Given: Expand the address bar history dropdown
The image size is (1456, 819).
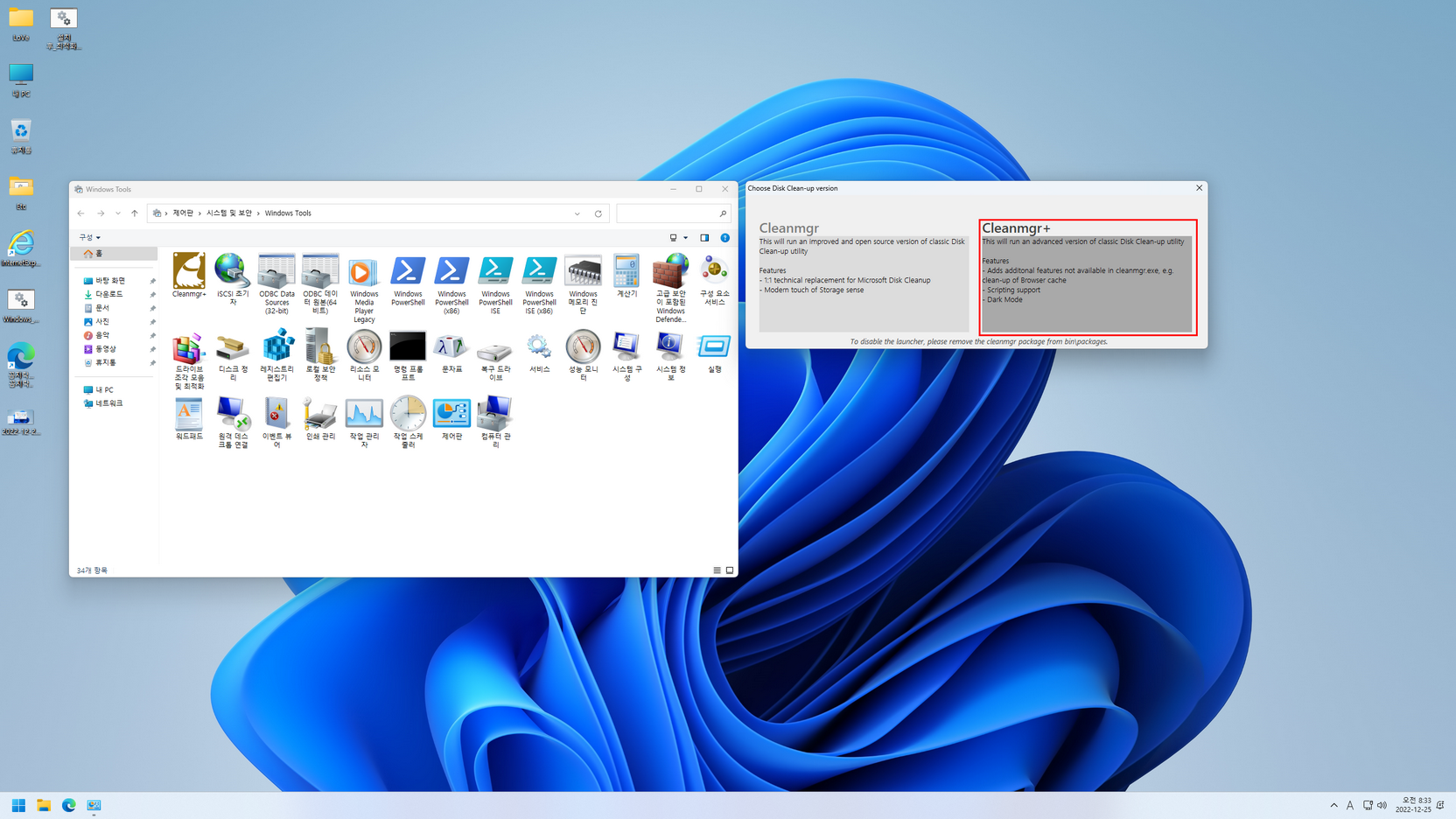Looking at the screenshot, I should (x=577, y=213).
